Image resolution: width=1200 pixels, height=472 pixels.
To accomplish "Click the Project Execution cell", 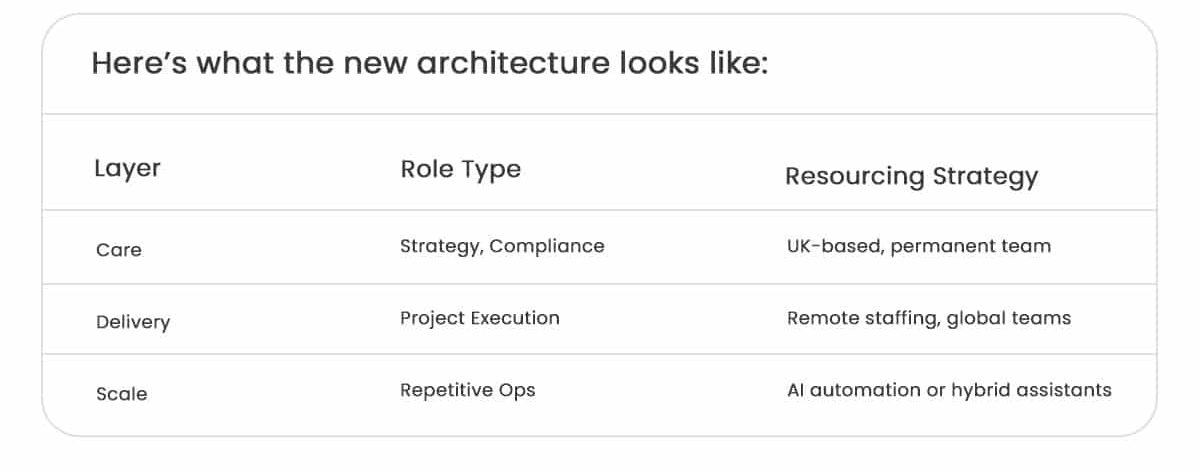I will point(480,318).
